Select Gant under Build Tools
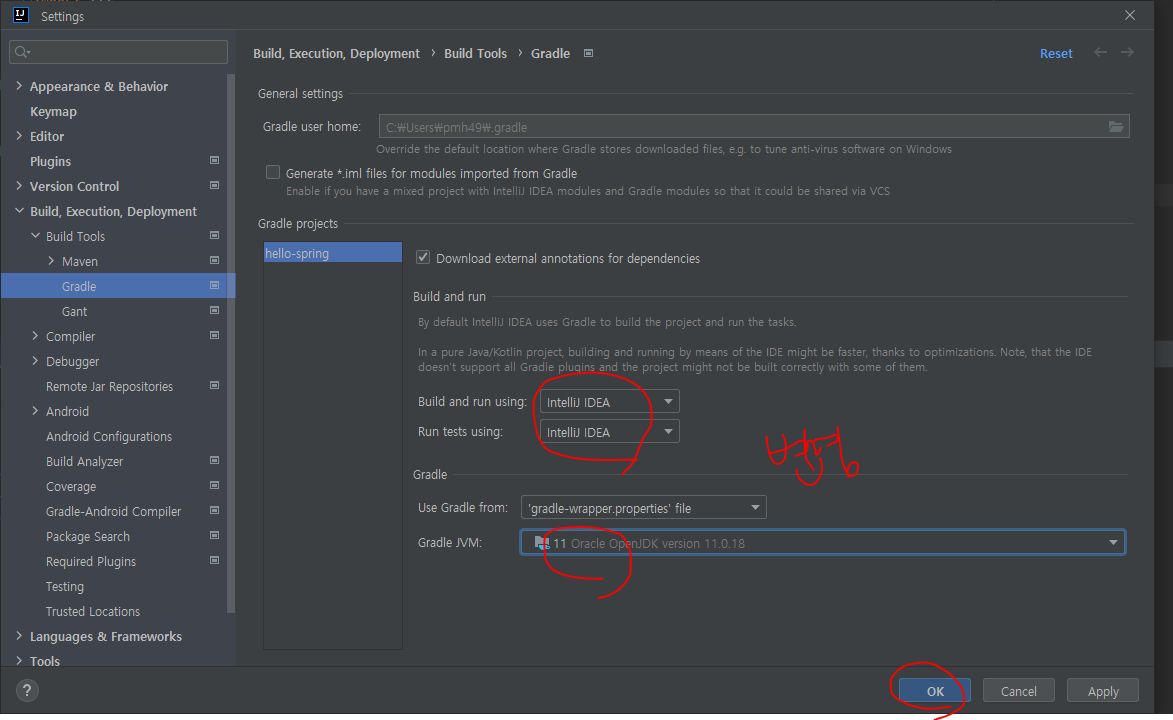Viewport: 1173px width, 720px height. click(74, 311)
